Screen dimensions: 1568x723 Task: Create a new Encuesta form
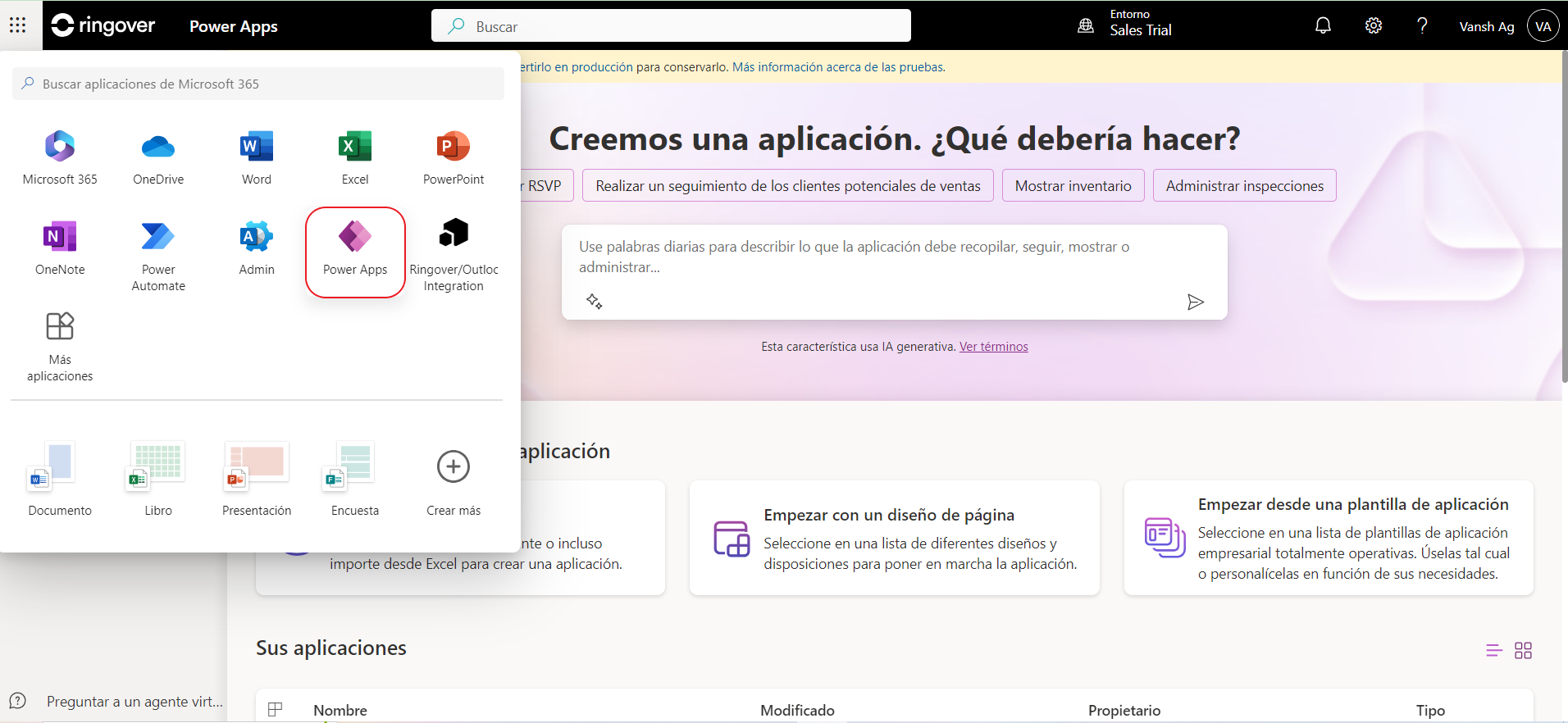pos(355,478)
